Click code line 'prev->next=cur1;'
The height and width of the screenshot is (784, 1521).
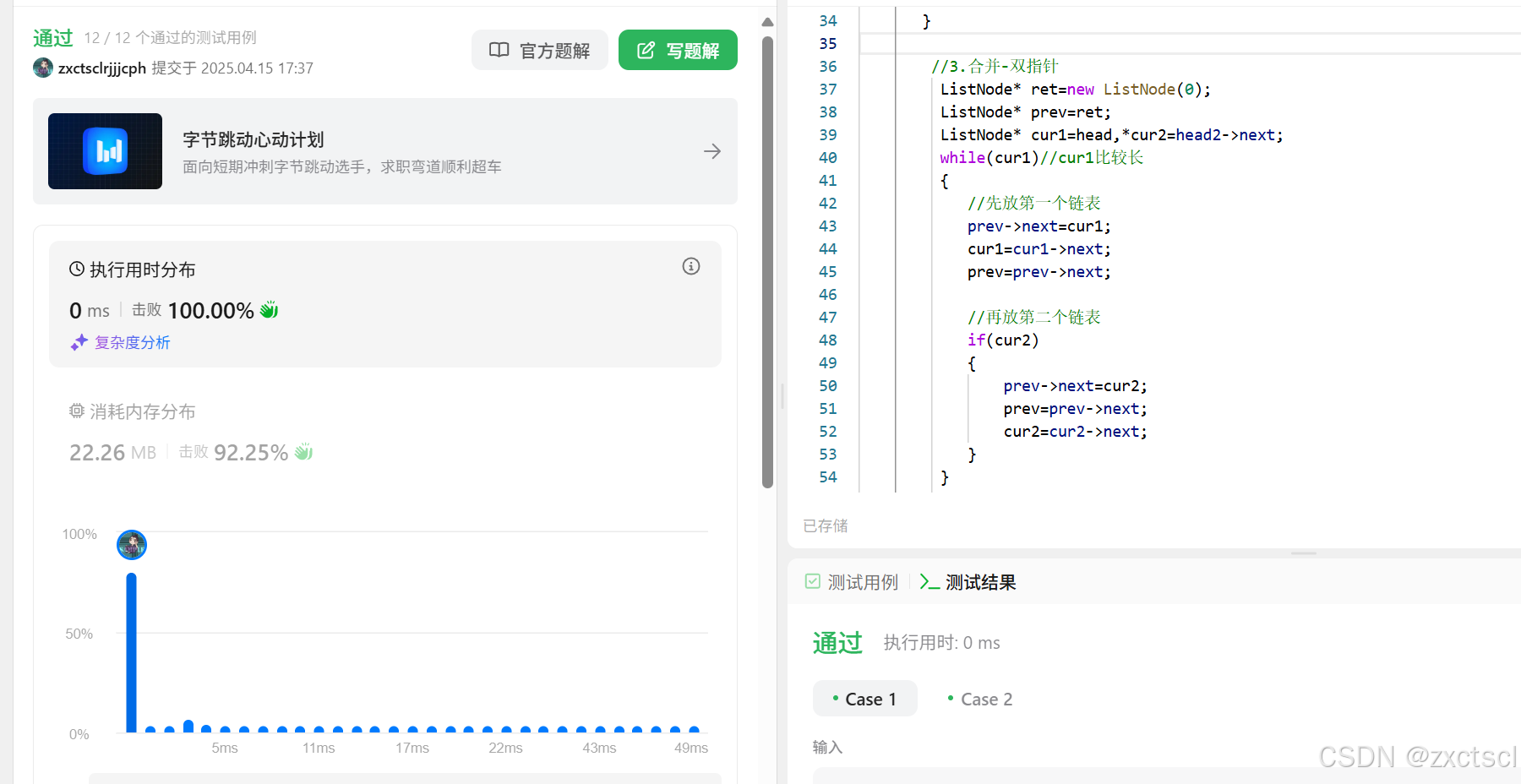click(1039, 226)
